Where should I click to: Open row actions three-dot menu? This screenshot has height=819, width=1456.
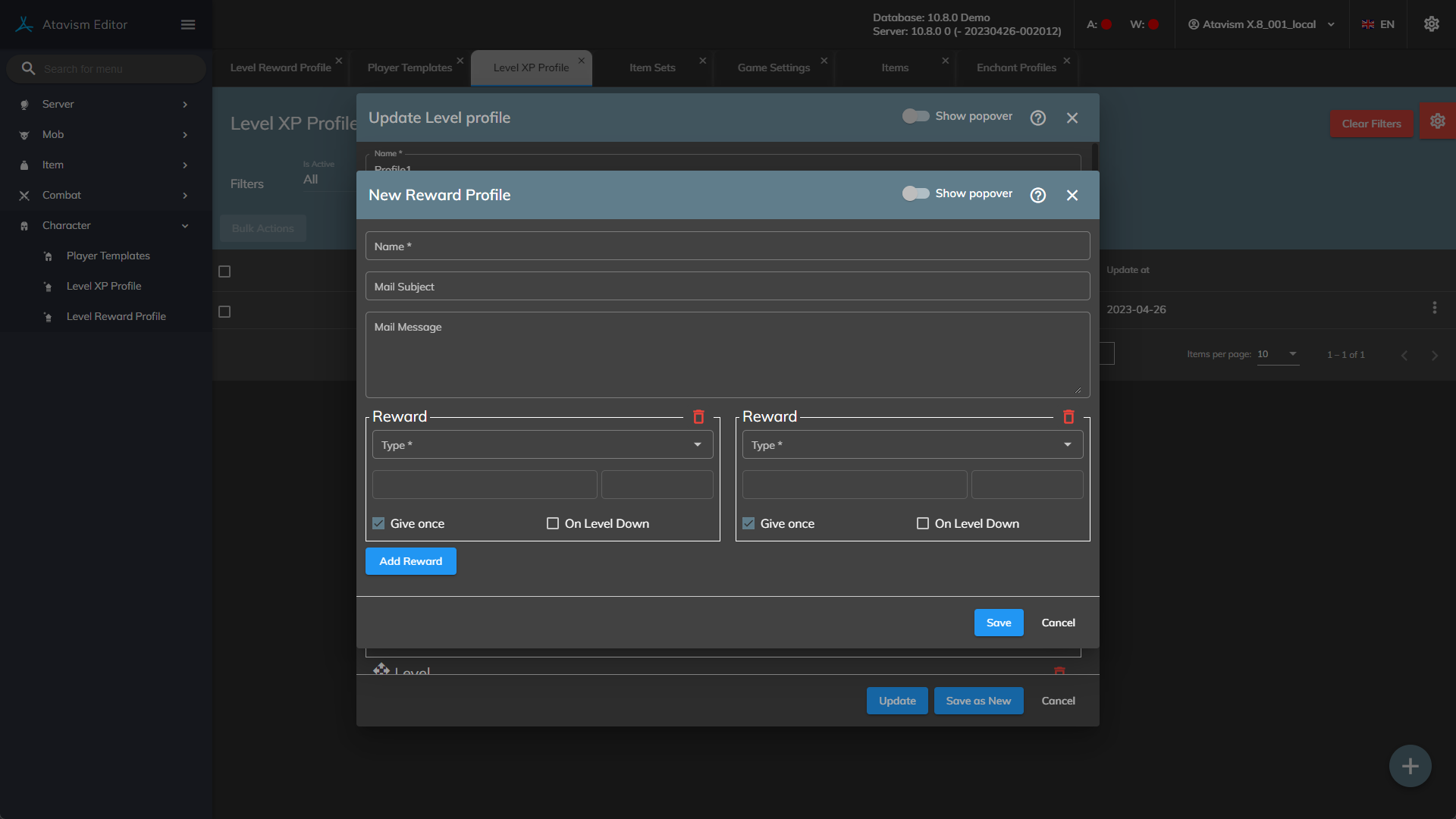[1434, 308]
